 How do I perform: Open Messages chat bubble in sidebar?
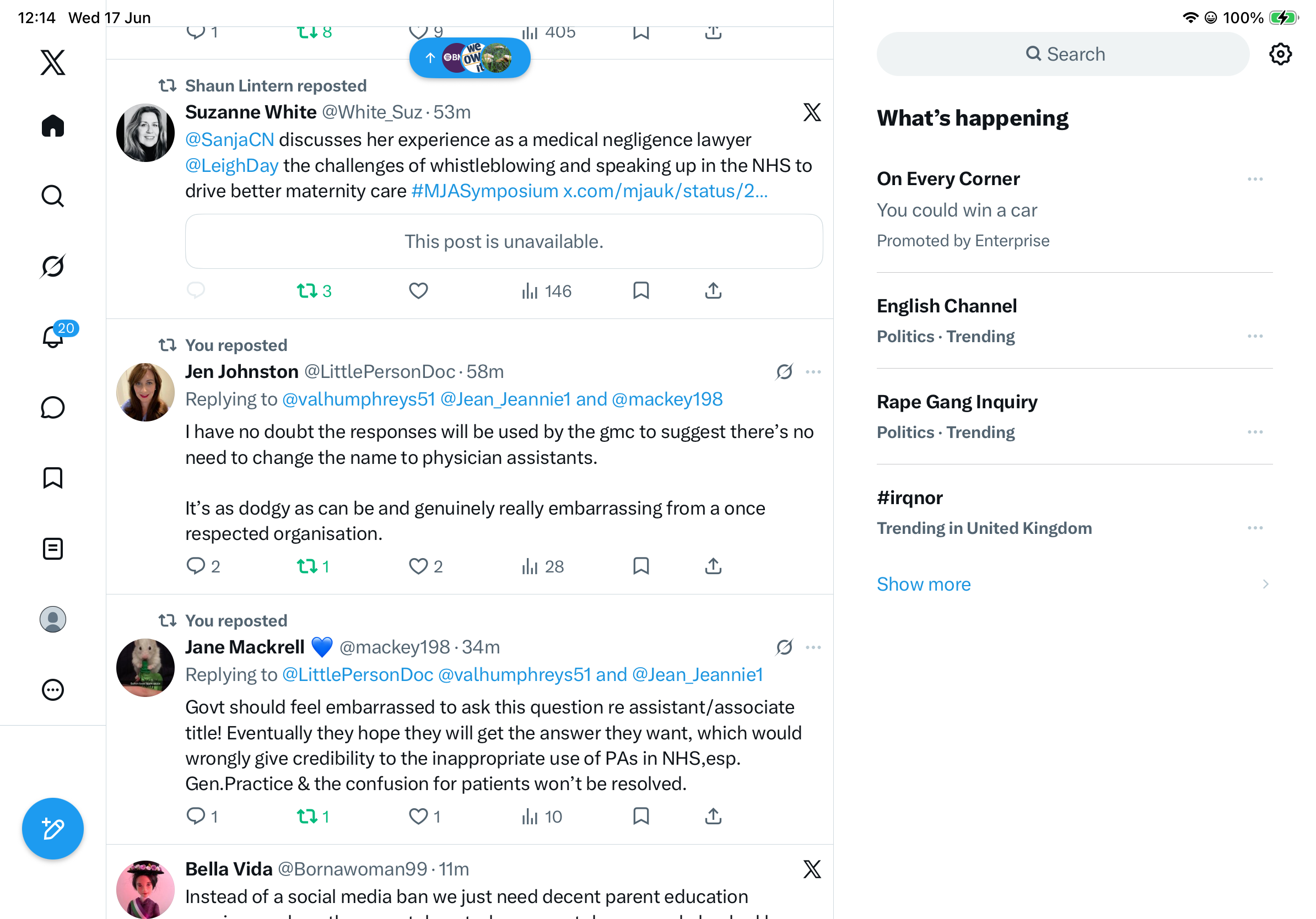[53, 407]
